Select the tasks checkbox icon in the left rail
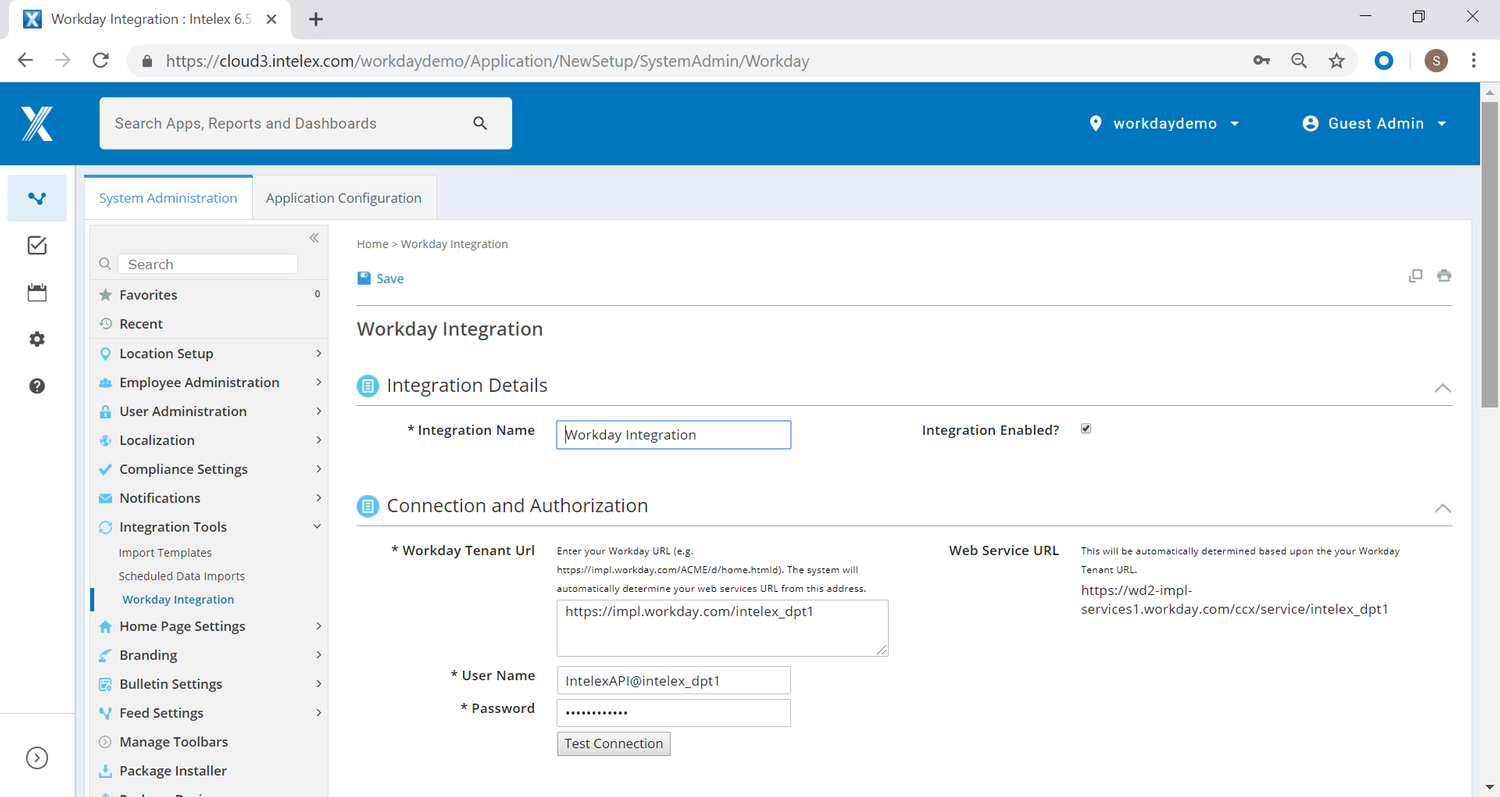This screenshot has width=1500, height=797. (x=37, y=245)
